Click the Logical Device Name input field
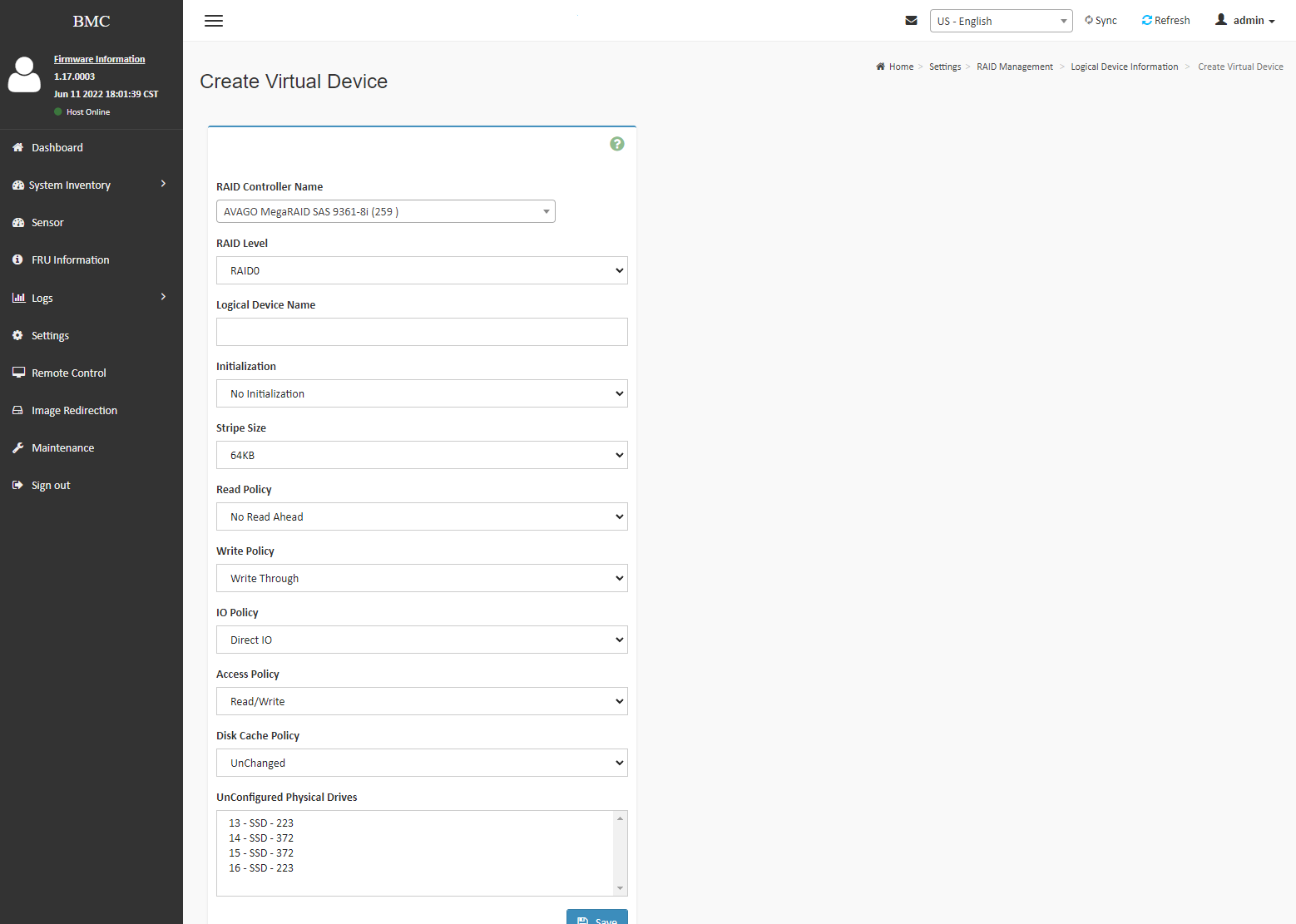The image size is (1296, 924). point(422,332)
